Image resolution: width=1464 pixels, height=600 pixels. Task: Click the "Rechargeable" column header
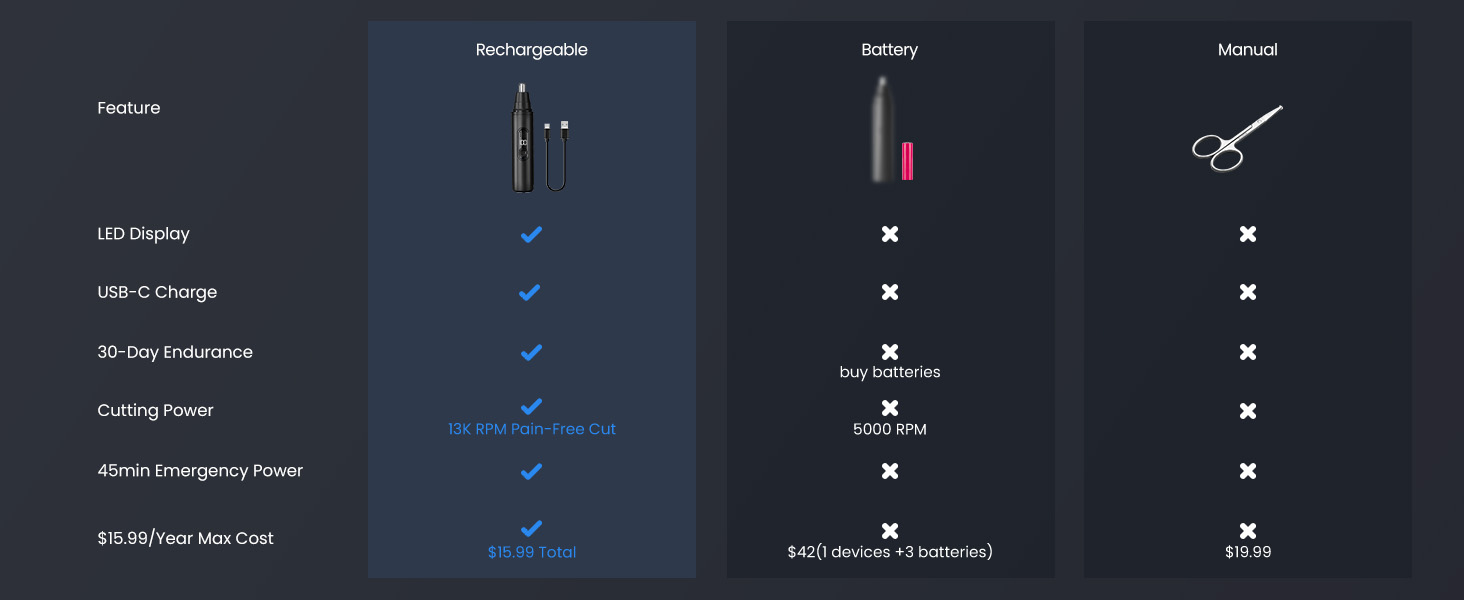click(531, 50)
